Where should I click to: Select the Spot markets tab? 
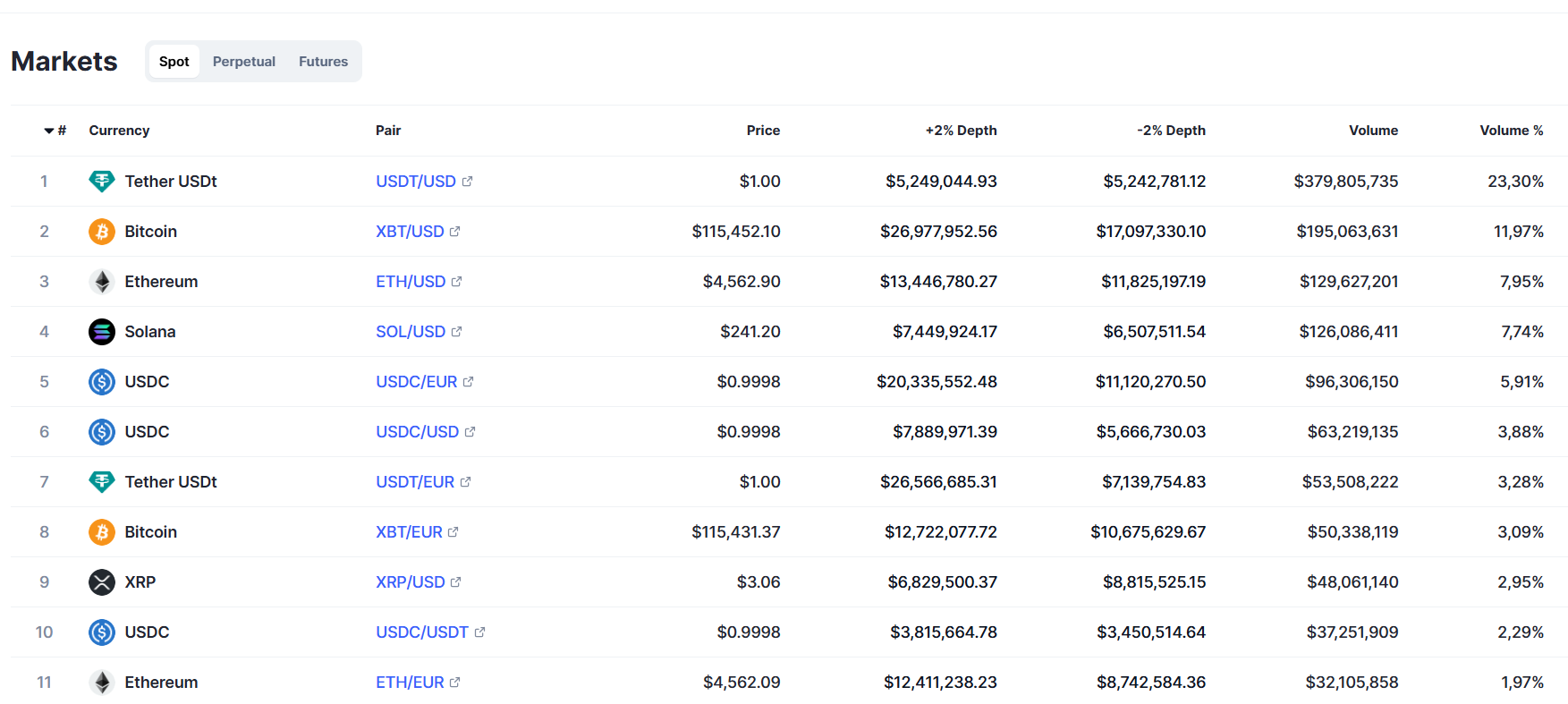[x=174, y=62]
